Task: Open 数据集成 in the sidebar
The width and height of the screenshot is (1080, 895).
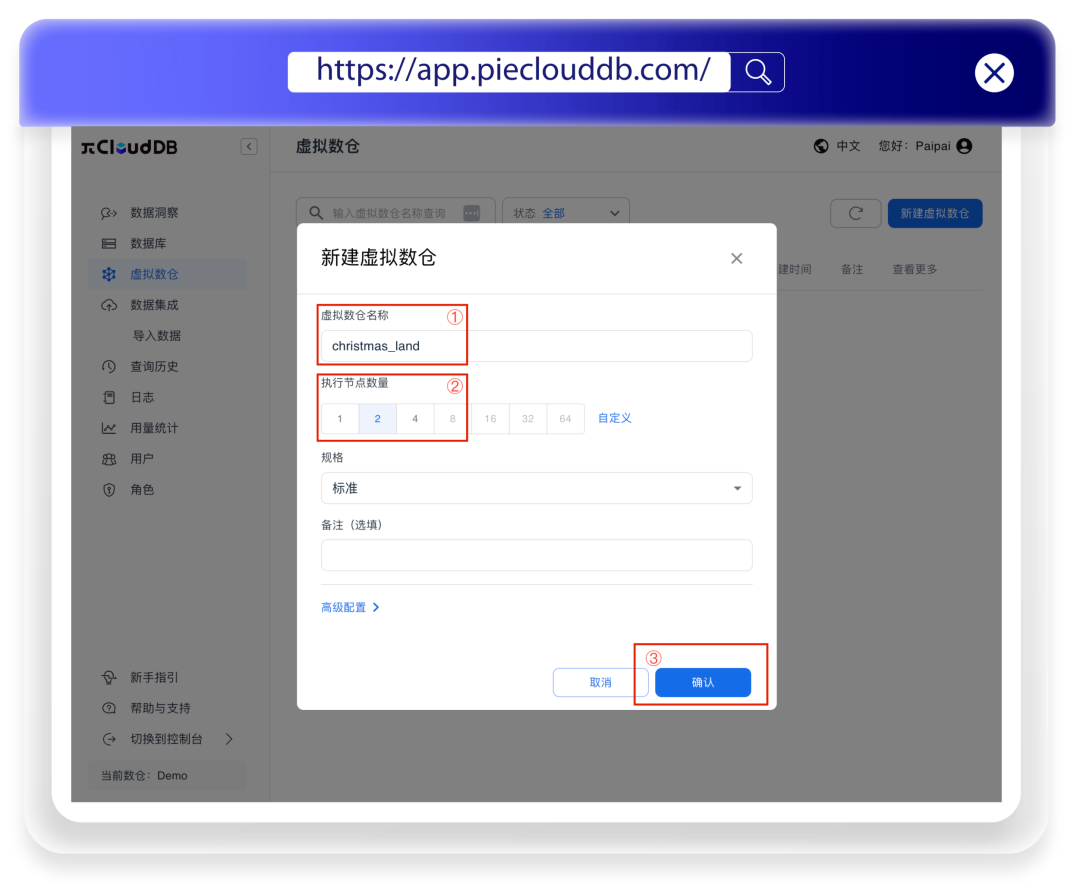Action: coord(154,305)
